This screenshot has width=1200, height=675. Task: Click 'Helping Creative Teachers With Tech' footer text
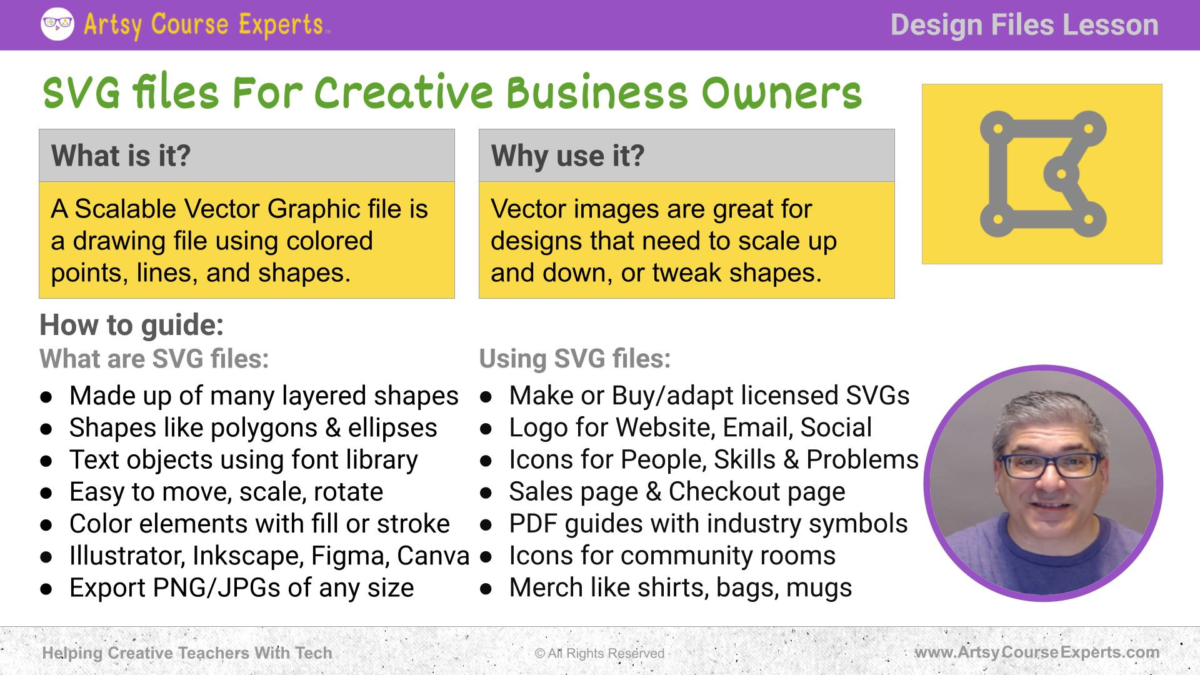187,652
